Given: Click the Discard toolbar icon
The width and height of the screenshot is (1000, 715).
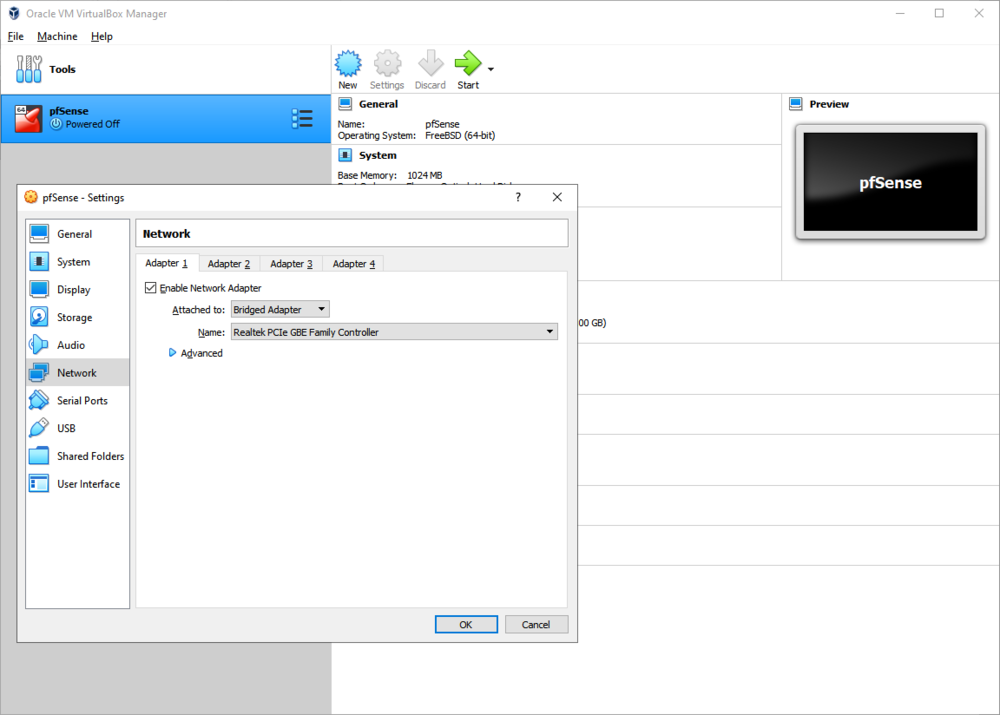Looking at the screenshot, I should (x=430, y=63).
